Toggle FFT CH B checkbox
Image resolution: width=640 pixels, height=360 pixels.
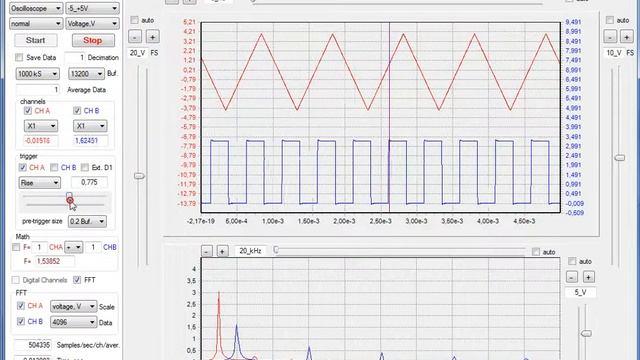click(x=21, y=322)
